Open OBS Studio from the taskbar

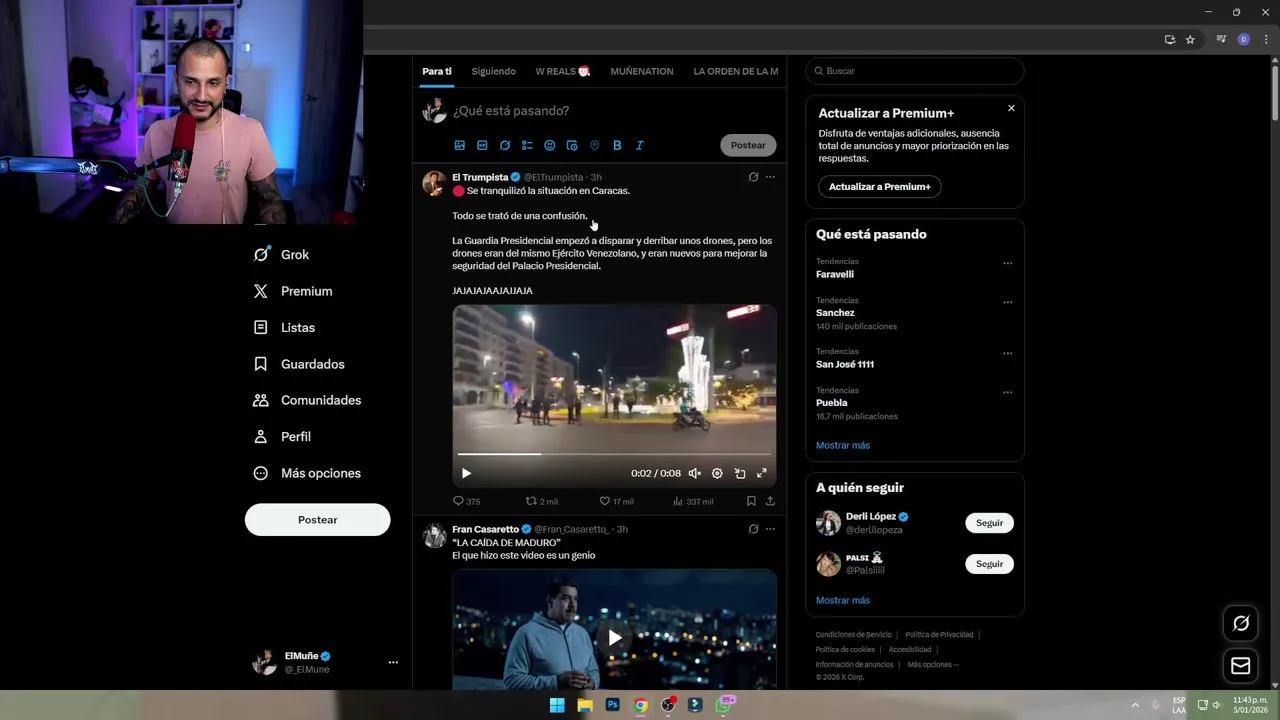click(x=668, y=705)
